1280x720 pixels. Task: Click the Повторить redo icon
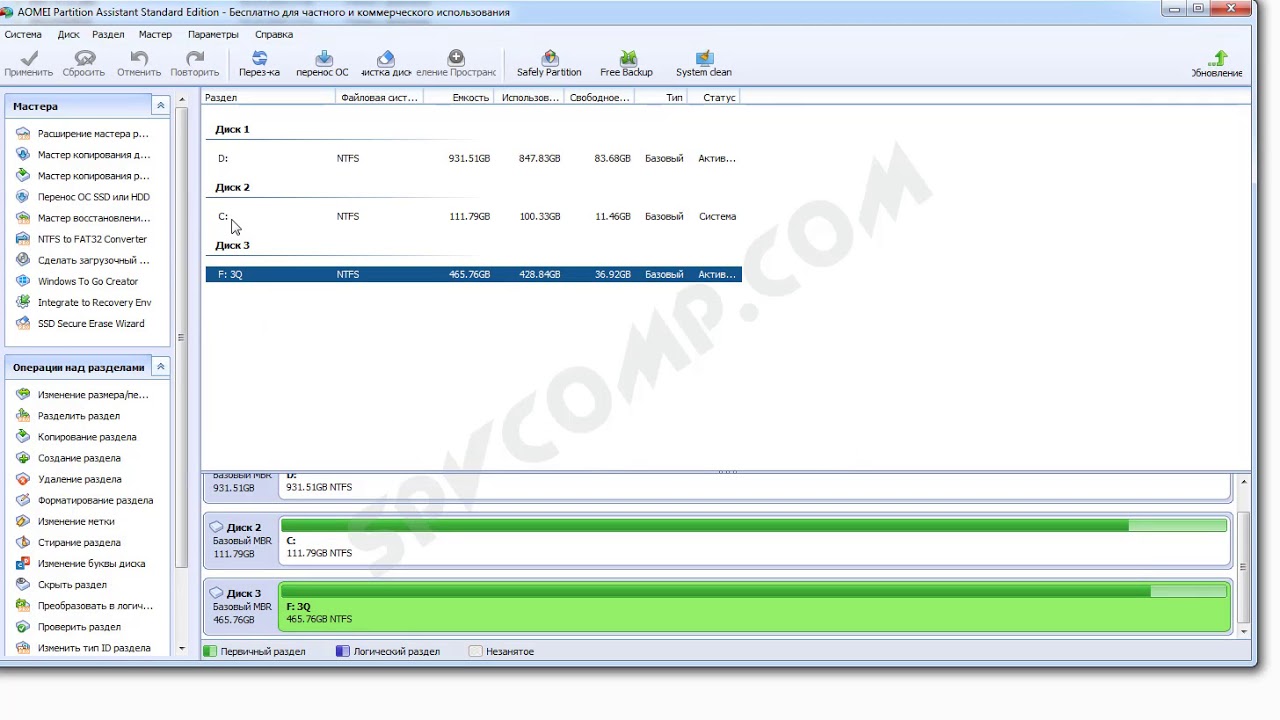(195, 63)
